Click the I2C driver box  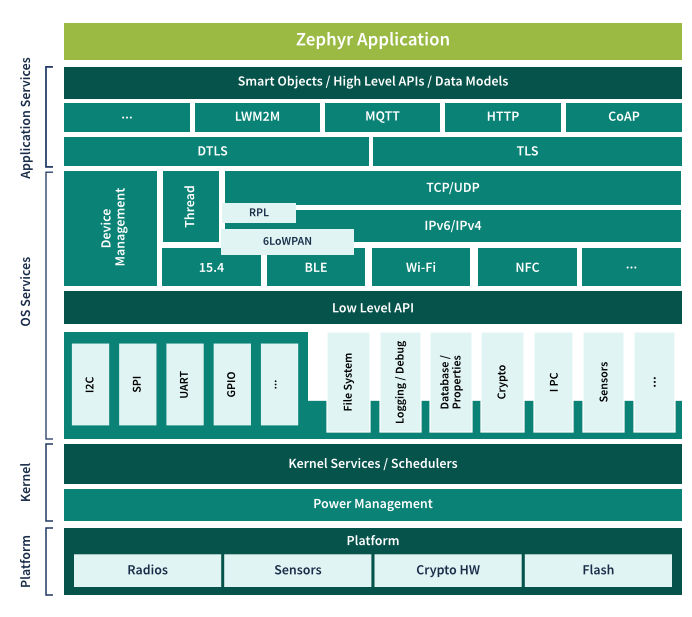tap(90, 384)
